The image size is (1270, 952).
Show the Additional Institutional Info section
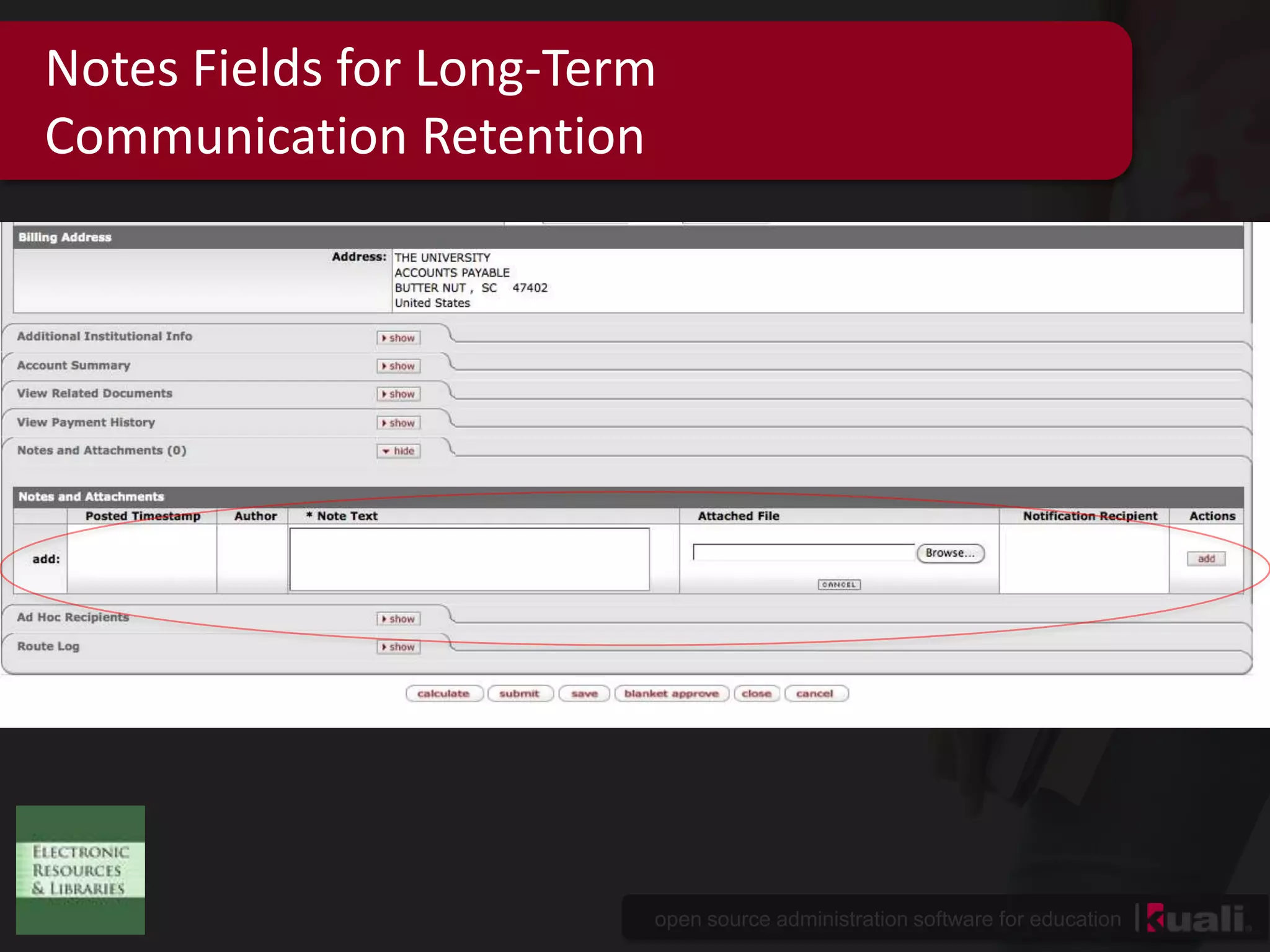398,338
